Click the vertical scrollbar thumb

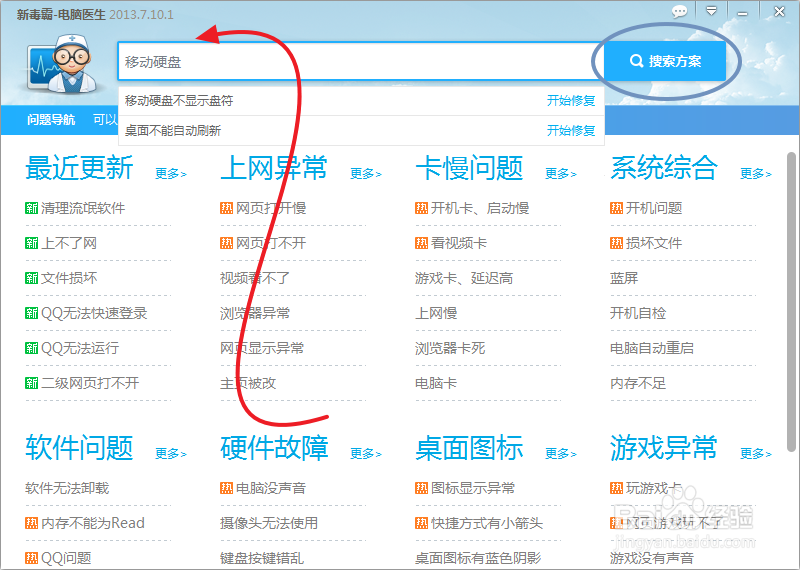coord(791,302)
